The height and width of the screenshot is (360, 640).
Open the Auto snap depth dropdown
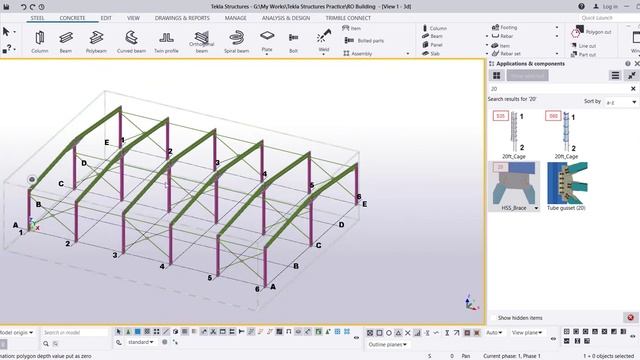494,333
